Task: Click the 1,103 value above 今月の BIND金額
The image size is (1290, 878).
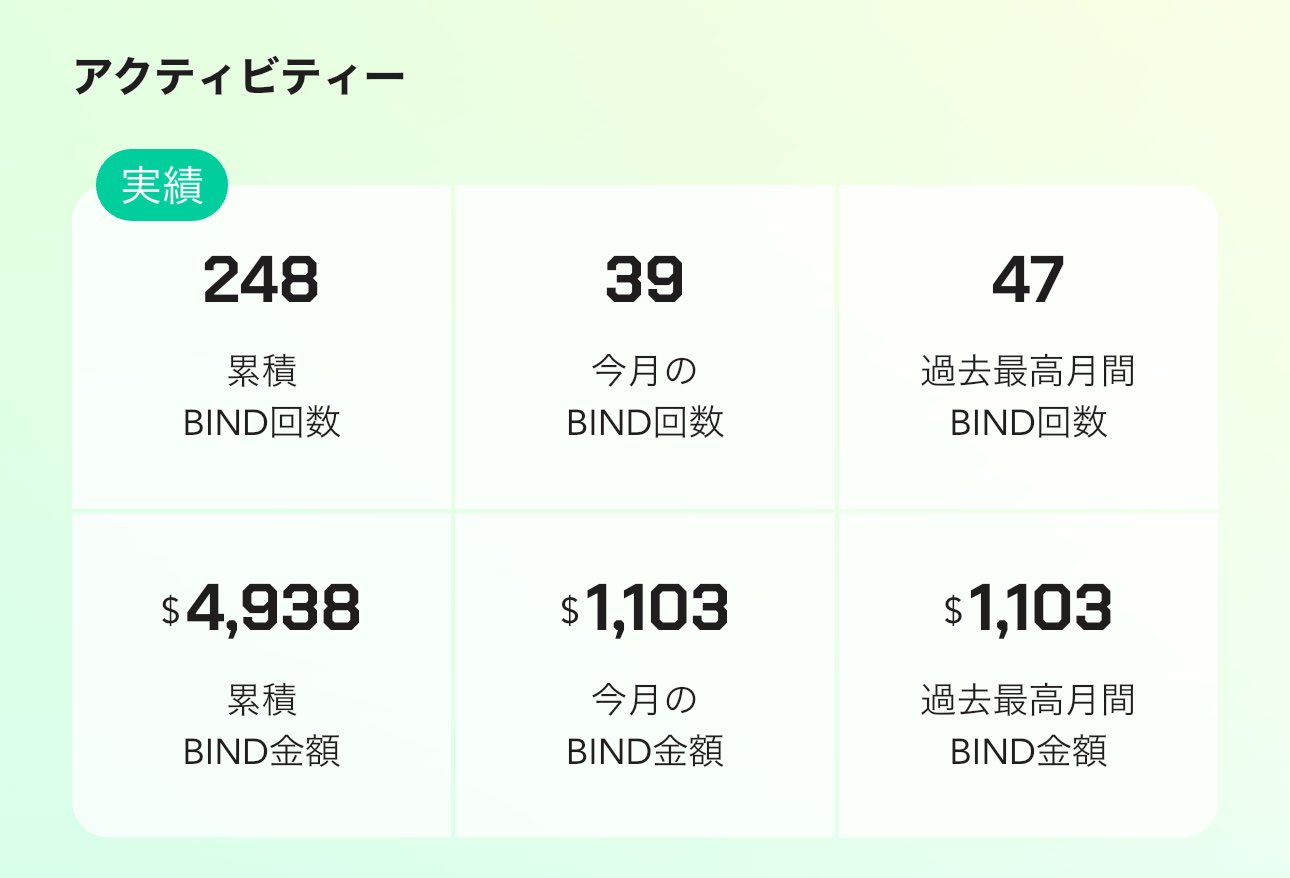Action: (656, 609)
